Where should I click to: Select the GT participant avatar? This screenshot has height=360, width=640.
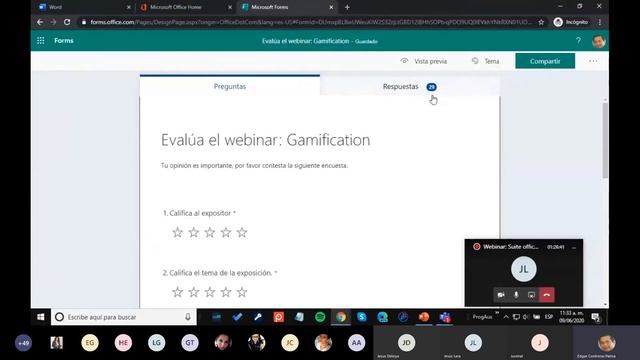(x=190, y=343)
